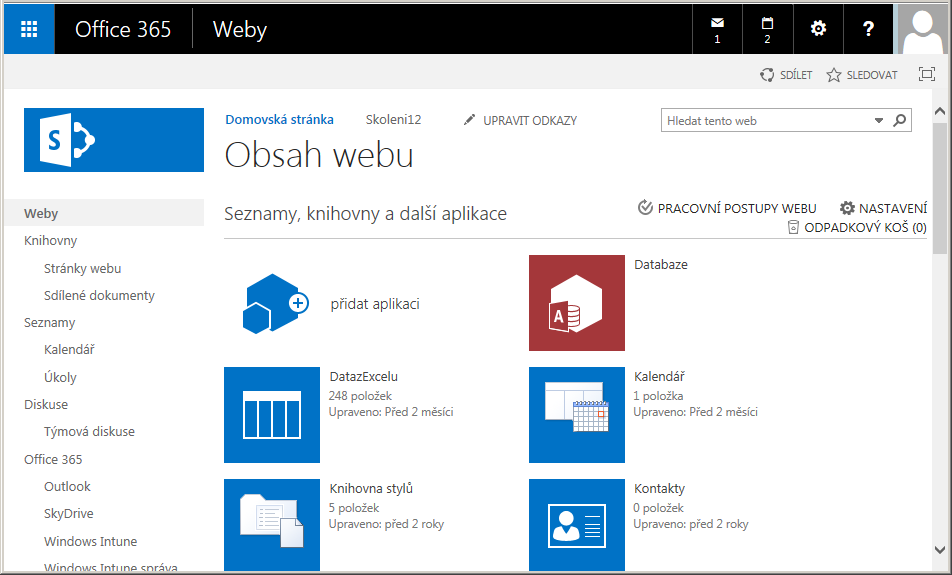The image size is (952, 575).
Task: Click the přidat aplikaci text link
Action: (x=375, y=304)
